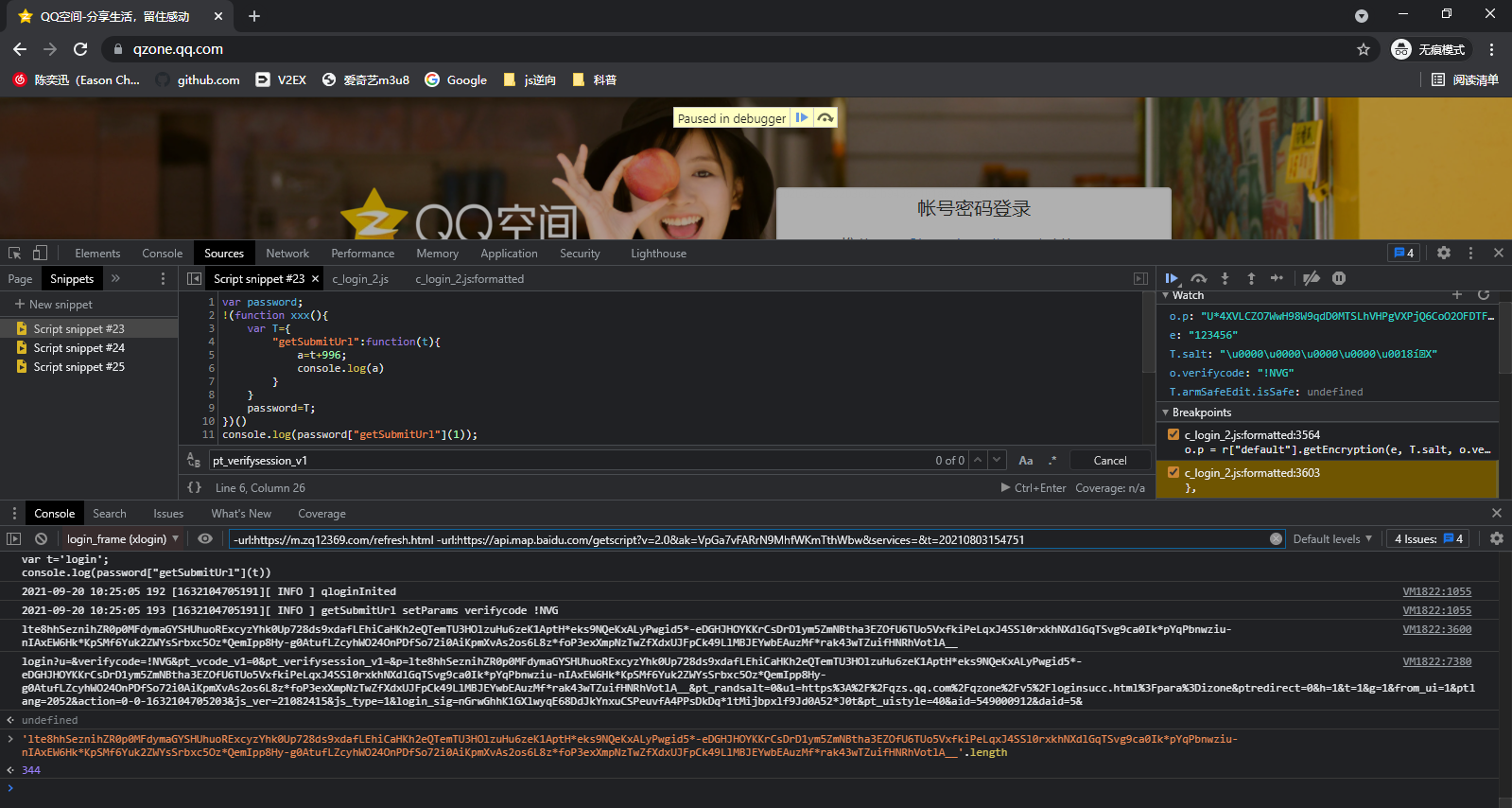
Task: Toggle Pause on exceptions icon
Action: coord(1339,278)
